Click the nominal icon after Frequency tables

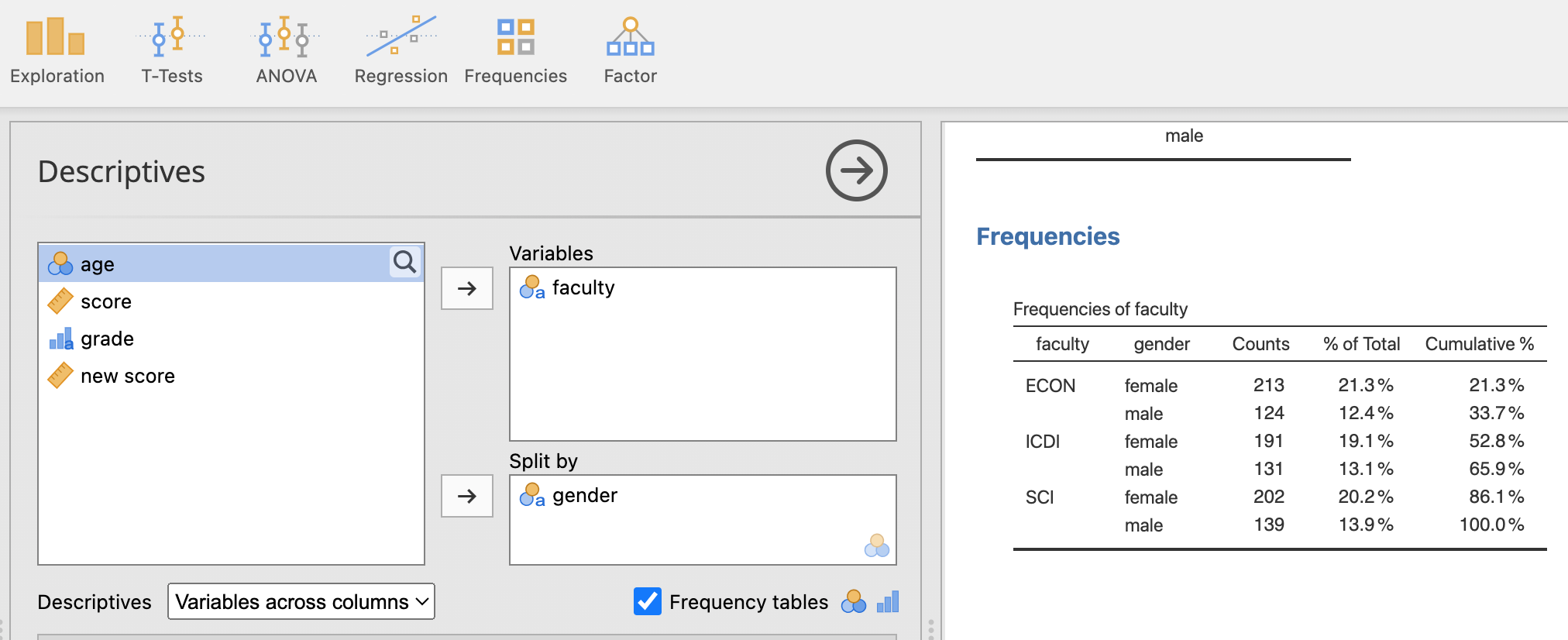click(854, 601)
